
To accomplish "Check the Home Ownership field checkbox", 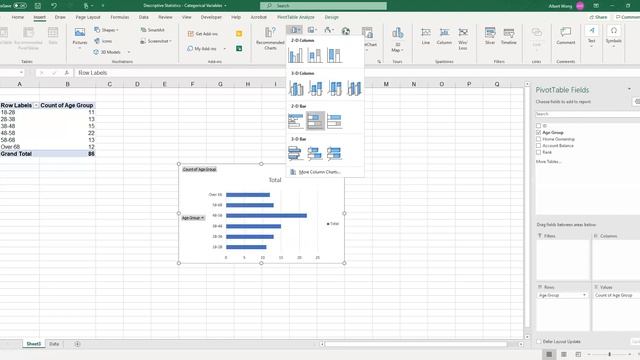I will coord(538,139).
